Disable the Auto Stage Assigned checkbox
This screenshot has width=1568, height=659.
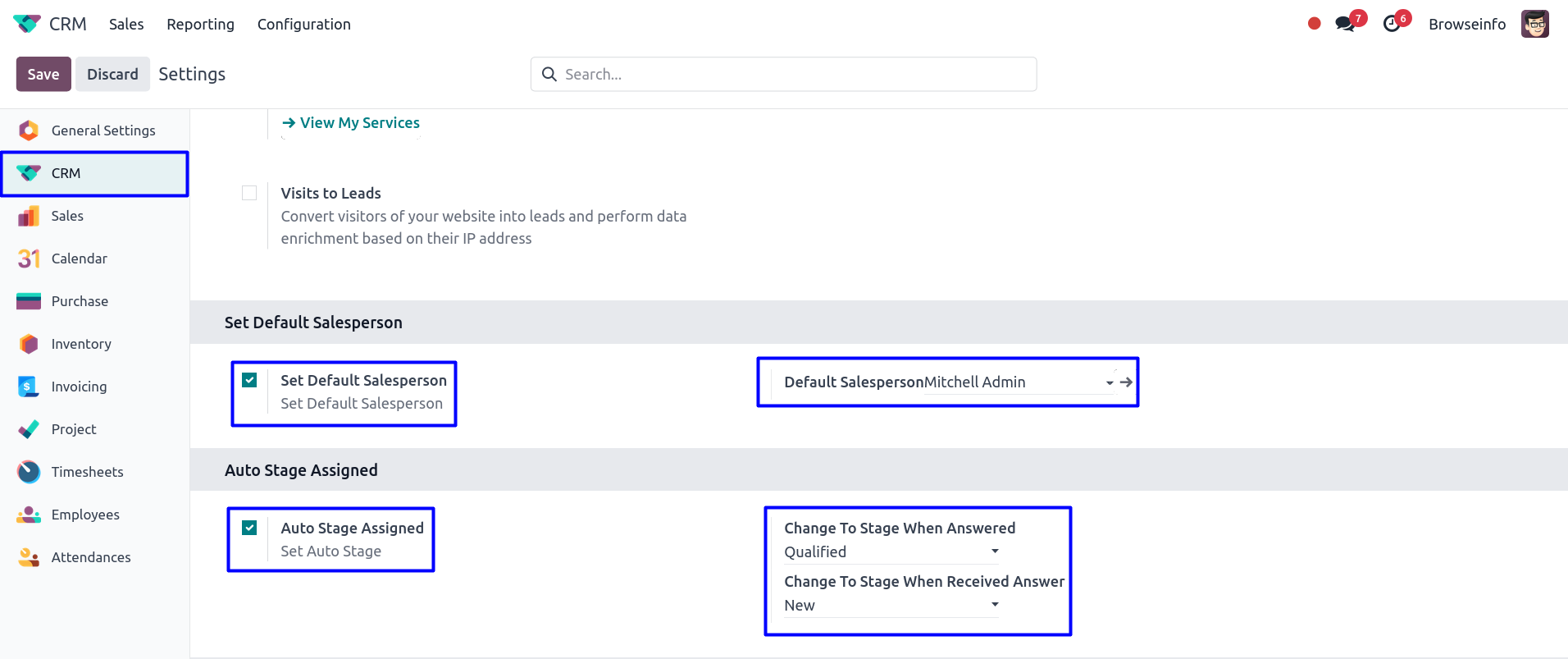pyautogui.click(x=249, y=528)
